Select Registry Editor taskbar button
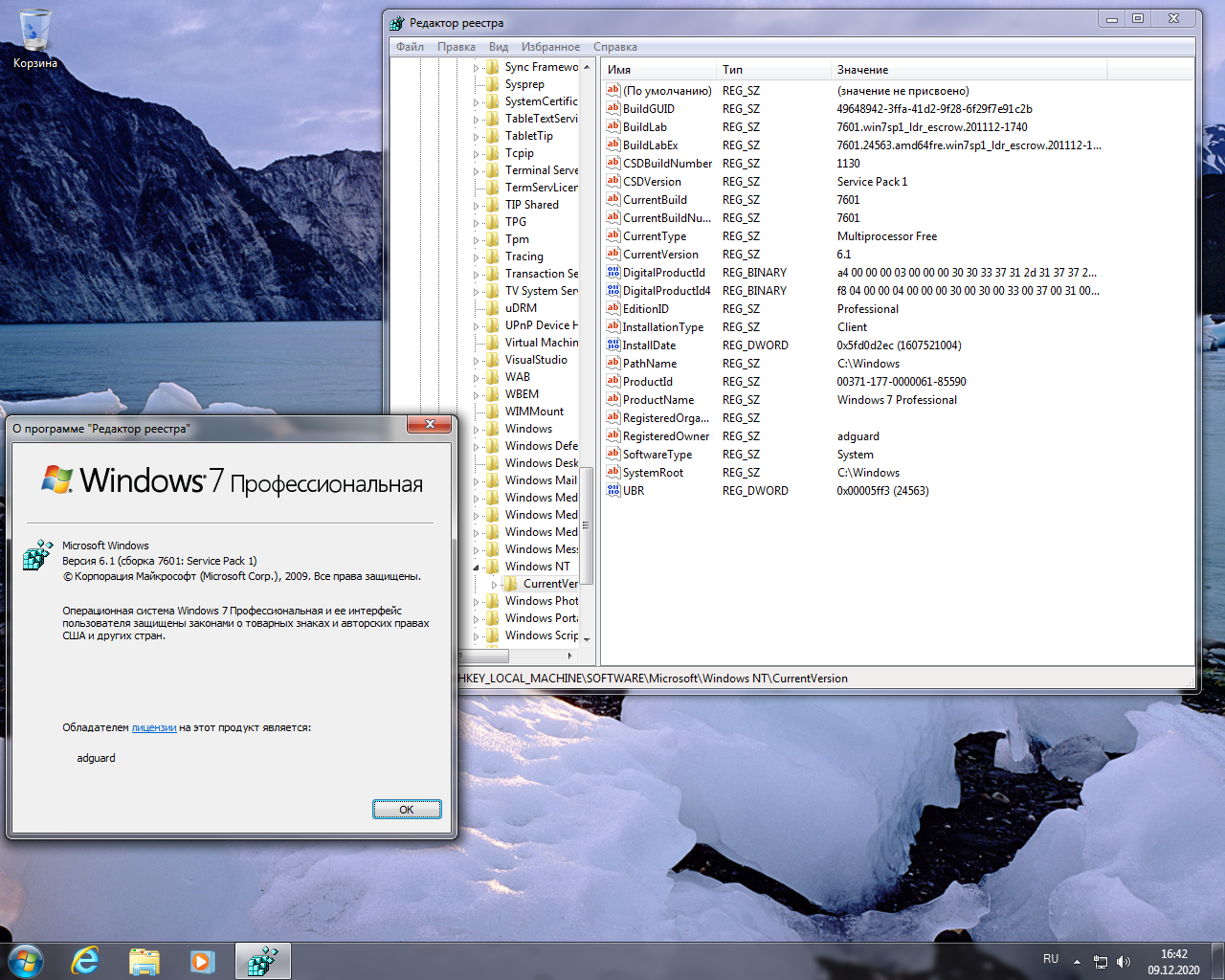The width and height of the screenshot is (1225, 980). tap(262, 961)
